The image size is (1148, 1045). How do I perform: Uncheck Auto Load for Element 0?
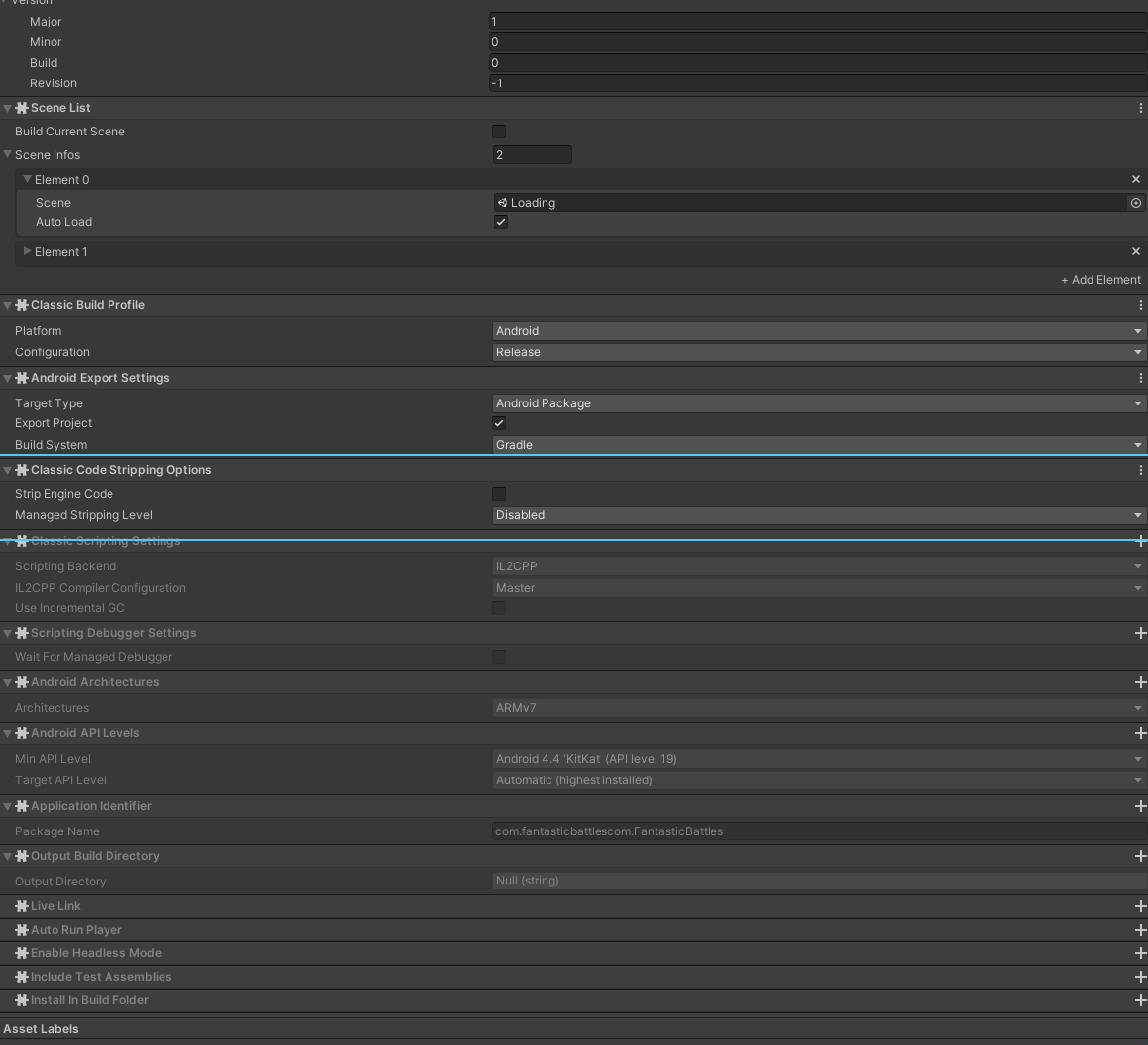501,222
